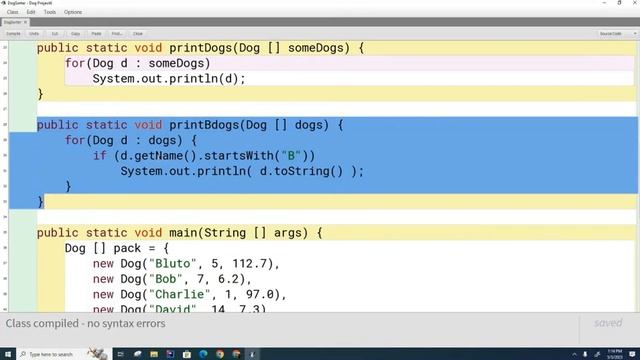Image resolution: width=640 pixels, height=360 pixels.
Task: Click the 'new Dog("Bob", 7, 6.2),' line
Action: click(172, 279)
